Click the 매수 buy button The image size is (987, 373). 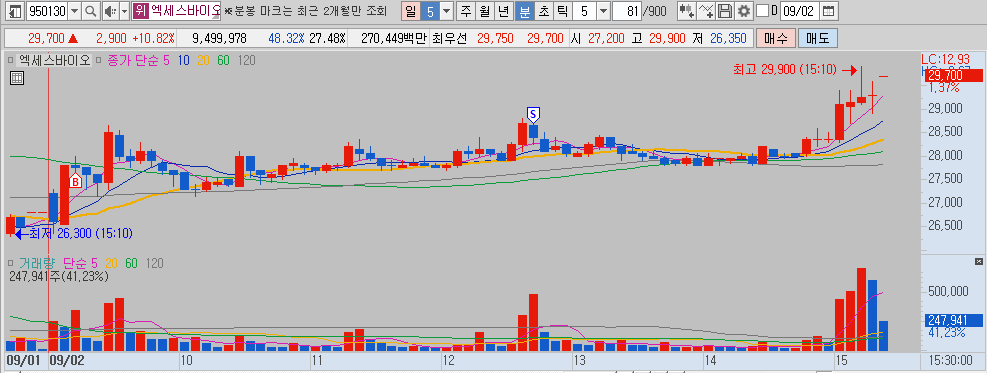pos(776,38)
